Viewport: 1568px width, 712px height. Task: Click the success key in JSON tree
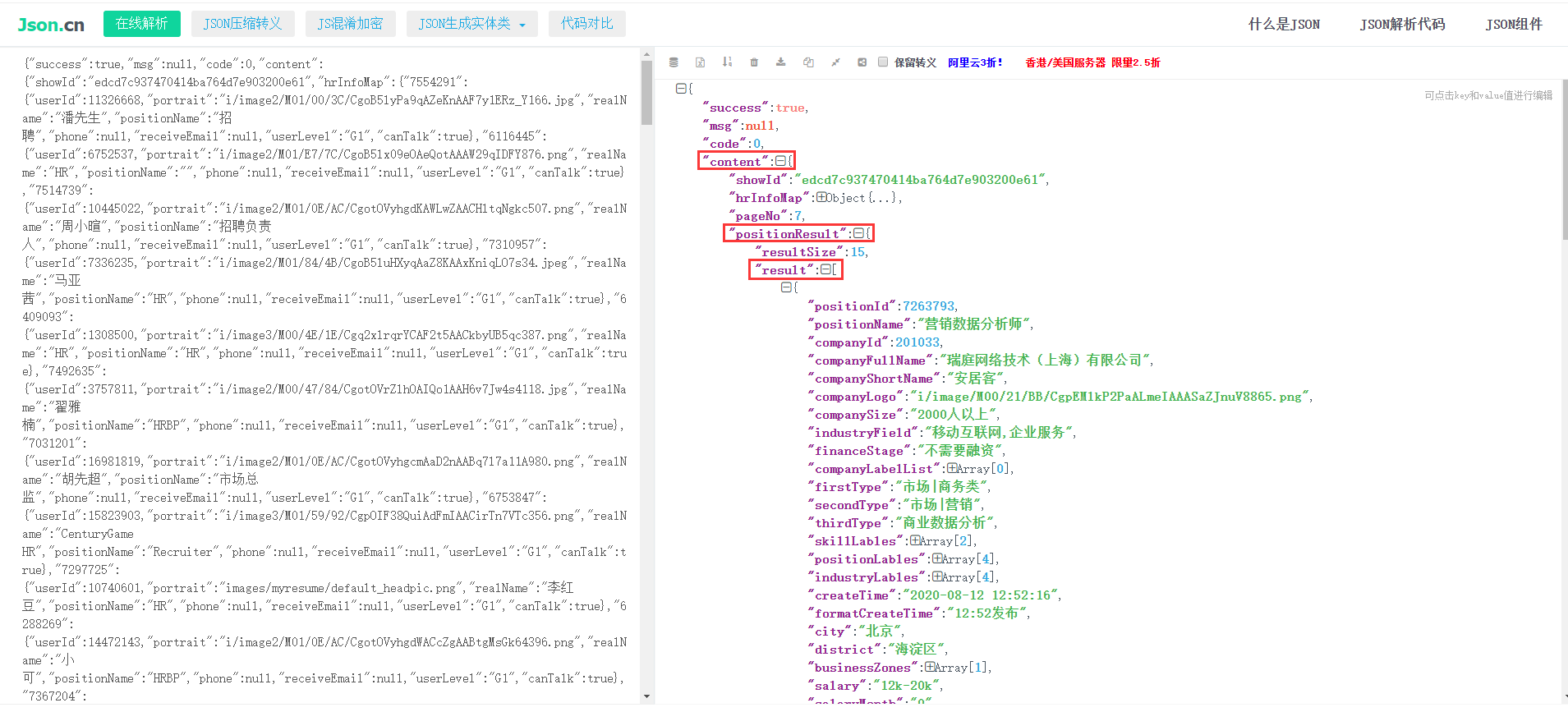point(735,108)
